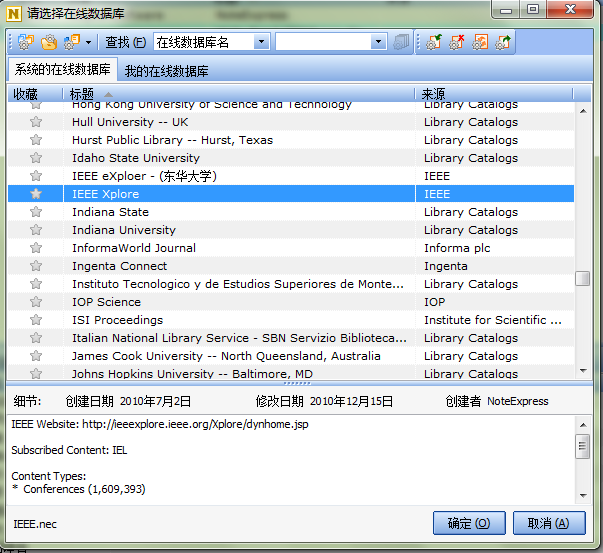This screenshot has height=553, width=603.
Task: Star the Italian National Library Service row
Action: (36, 338)
